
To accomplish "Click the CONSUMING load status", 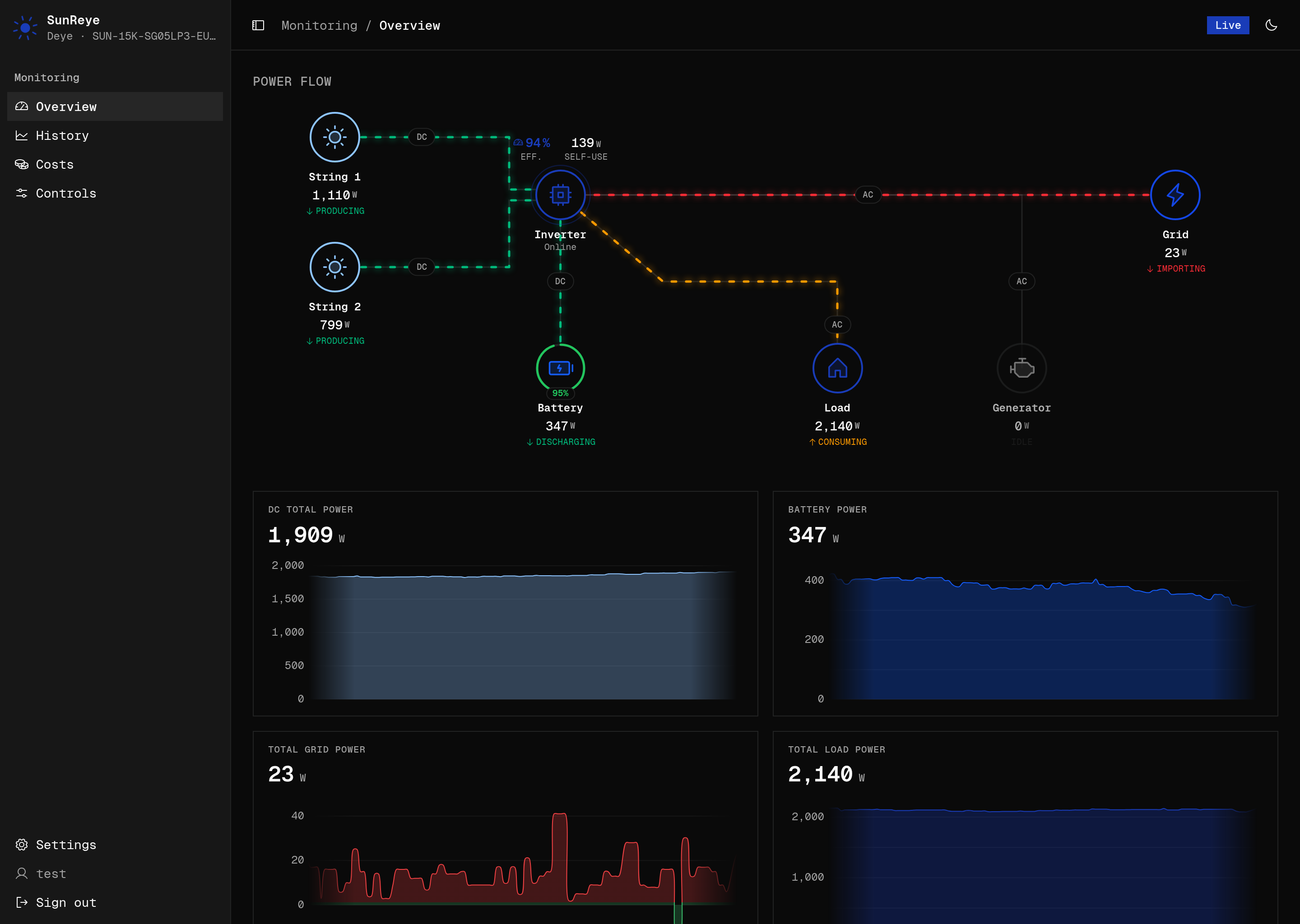I will coord(838,442).
